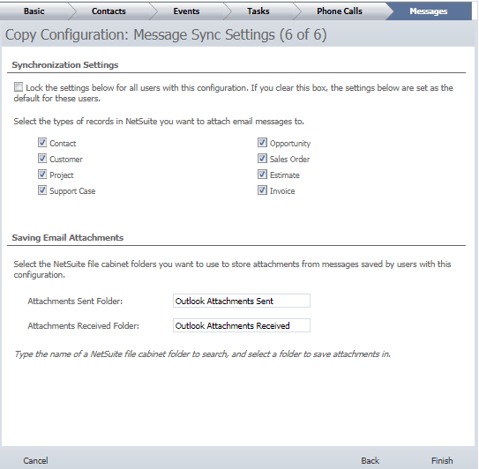Finish the configuration wizard
This screenshot has width=479, height=469.
pos(442,461)
